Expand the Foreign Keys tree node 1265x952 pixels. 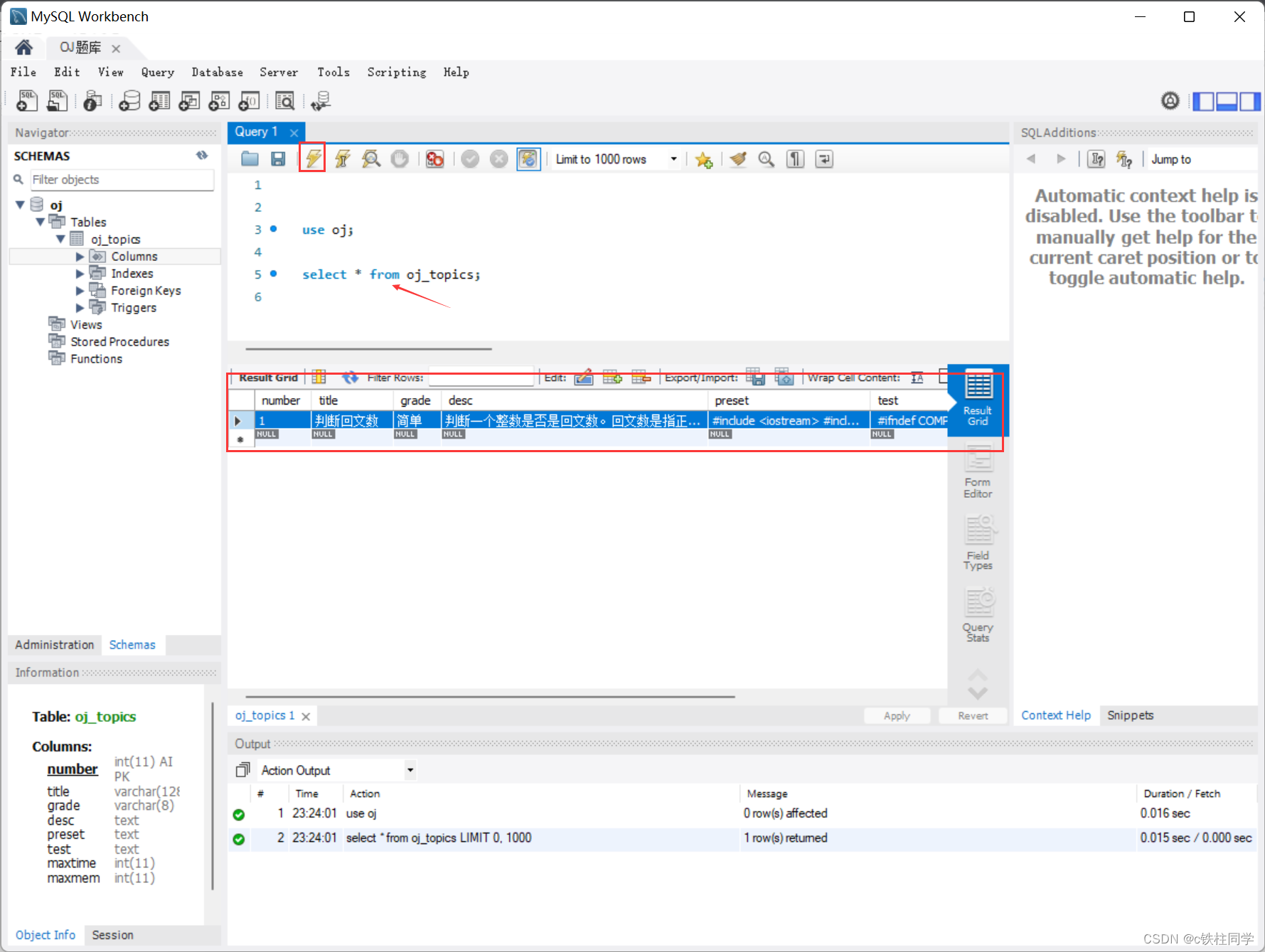(x=80, y=290)
